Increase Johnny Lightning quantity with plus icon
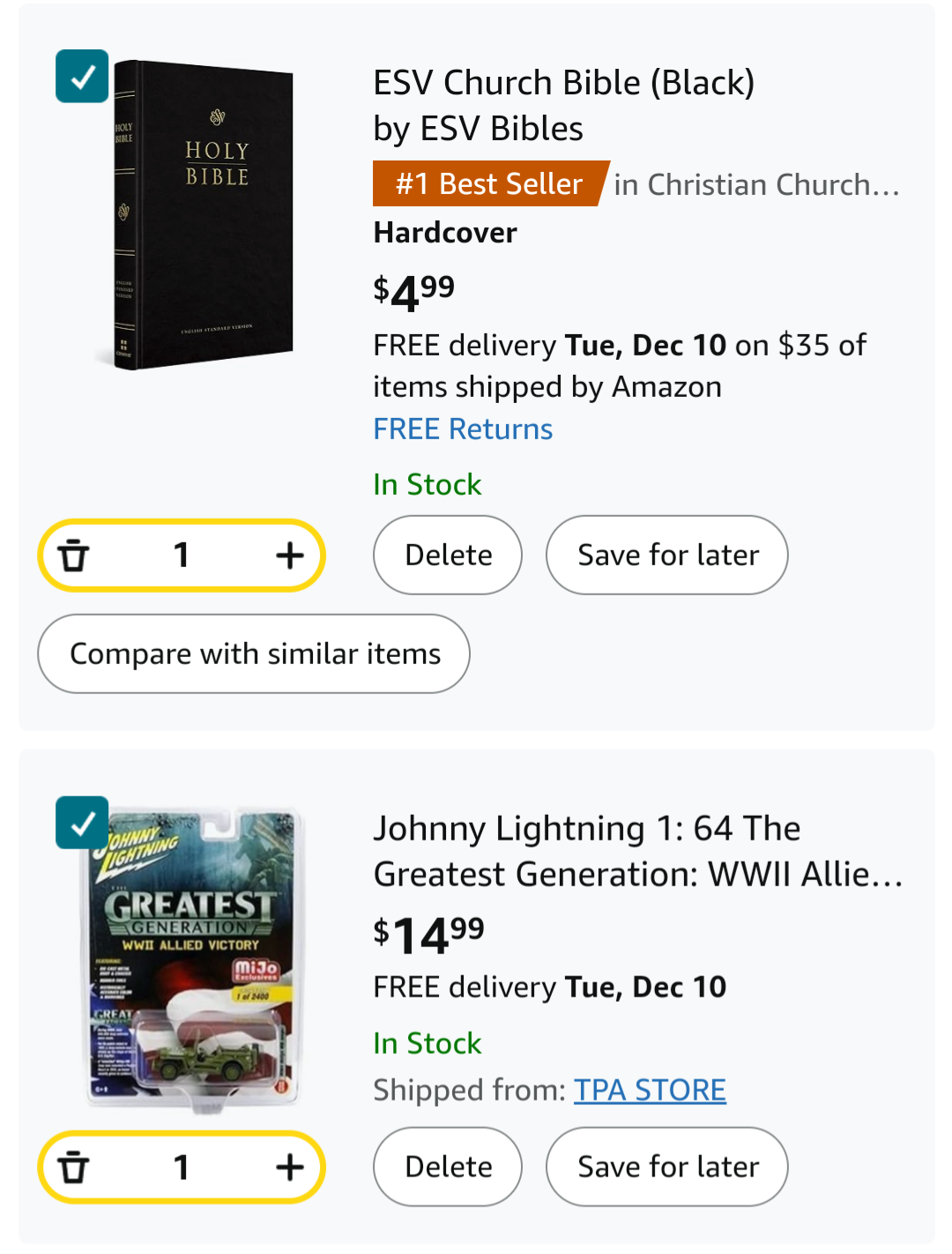Screen dimensions: 952x1254 [x=290, y=1168]
